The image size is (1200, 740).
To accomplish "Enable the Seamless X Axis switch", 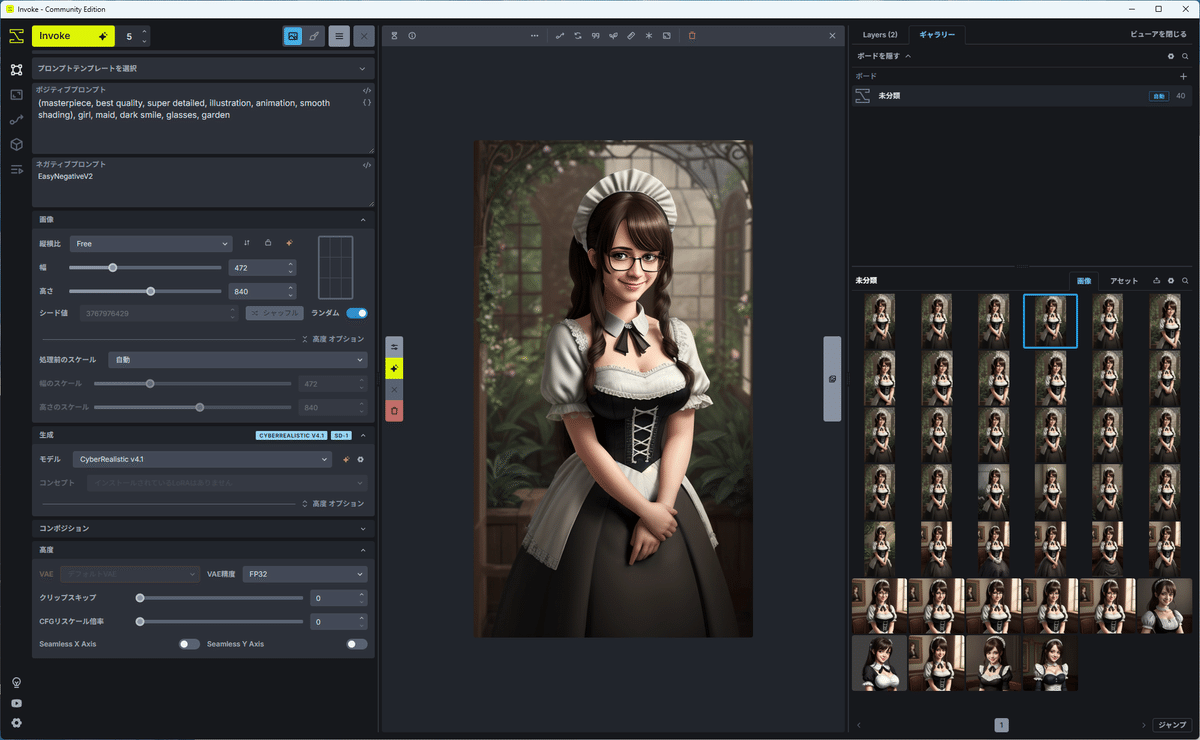I will [x=189, y=644].
